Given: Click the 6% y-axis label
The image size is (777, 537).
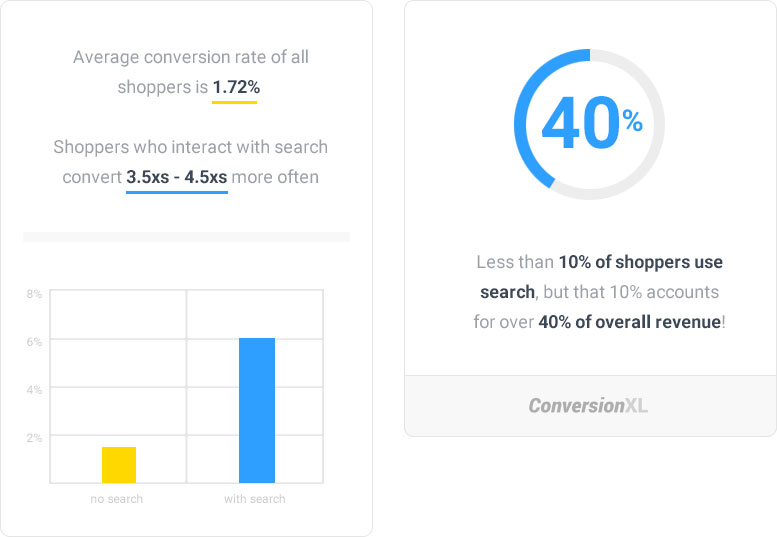Looking at the screenshot, I should 34,342.
